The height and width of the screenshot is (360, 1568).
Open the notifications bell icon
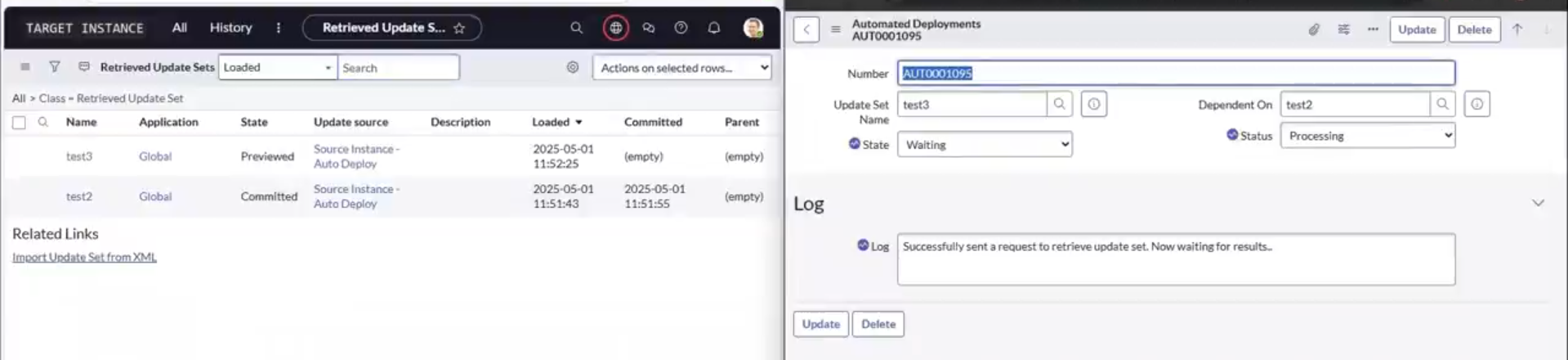coord(713,28)
